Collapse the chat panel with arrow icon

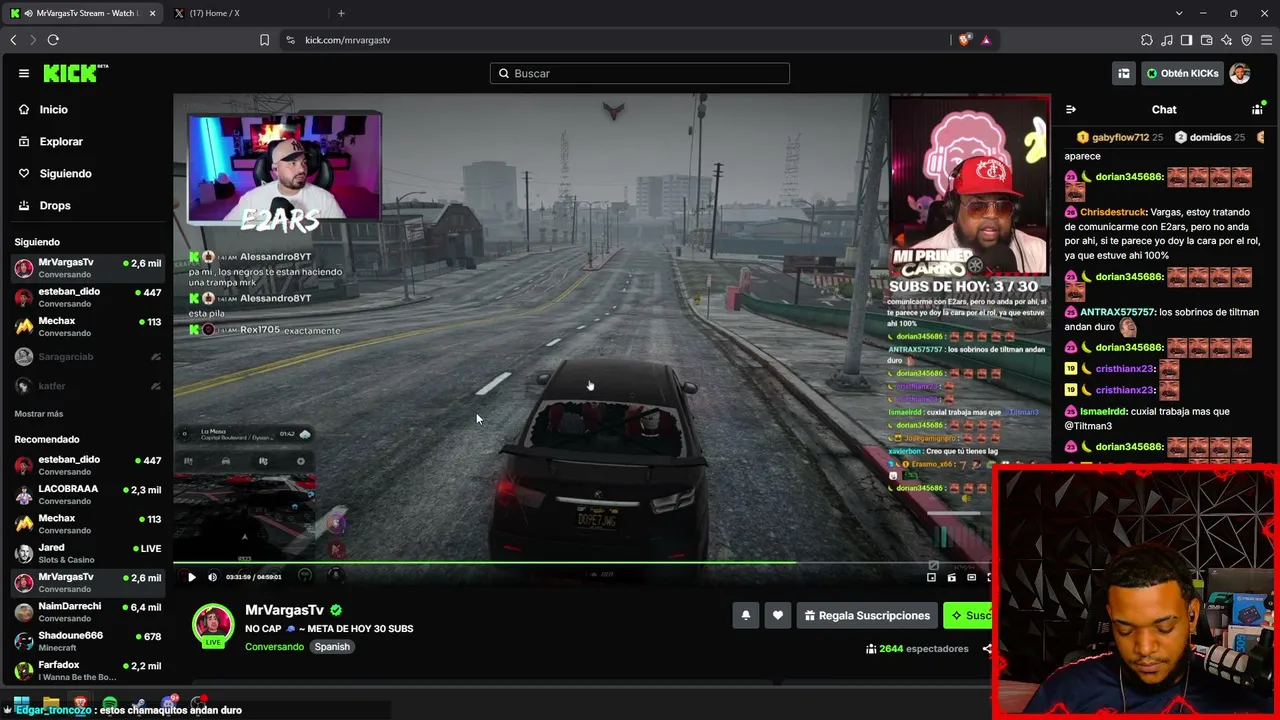[1071, 109]
